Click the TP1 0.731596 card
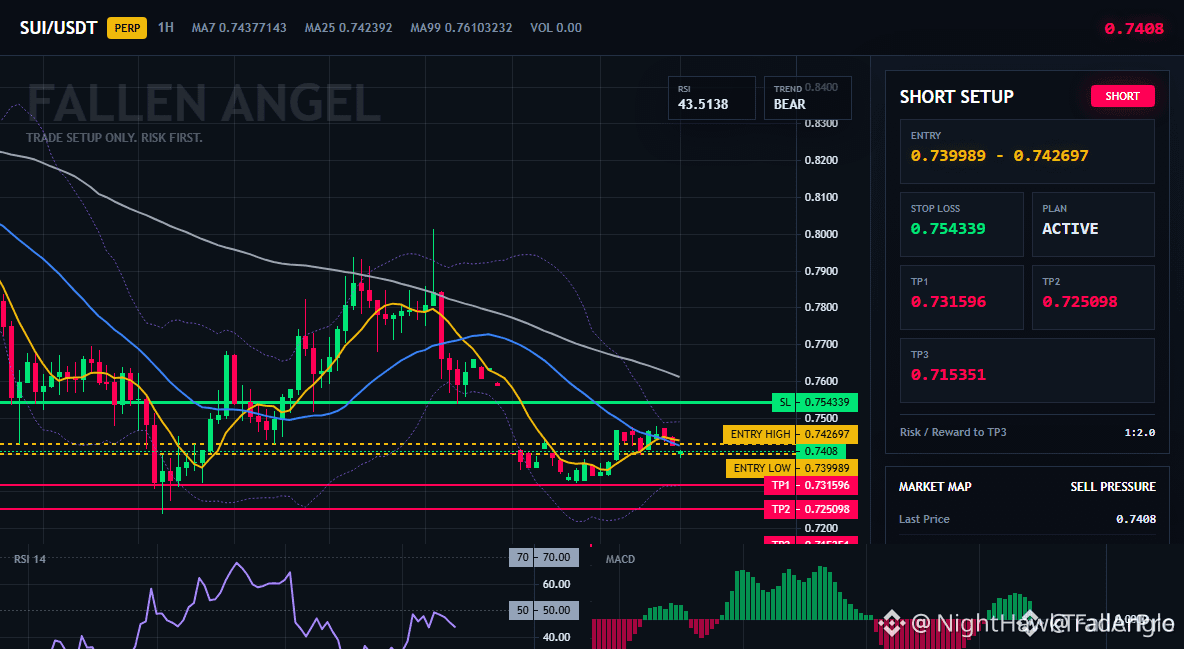 pos(961,297)
